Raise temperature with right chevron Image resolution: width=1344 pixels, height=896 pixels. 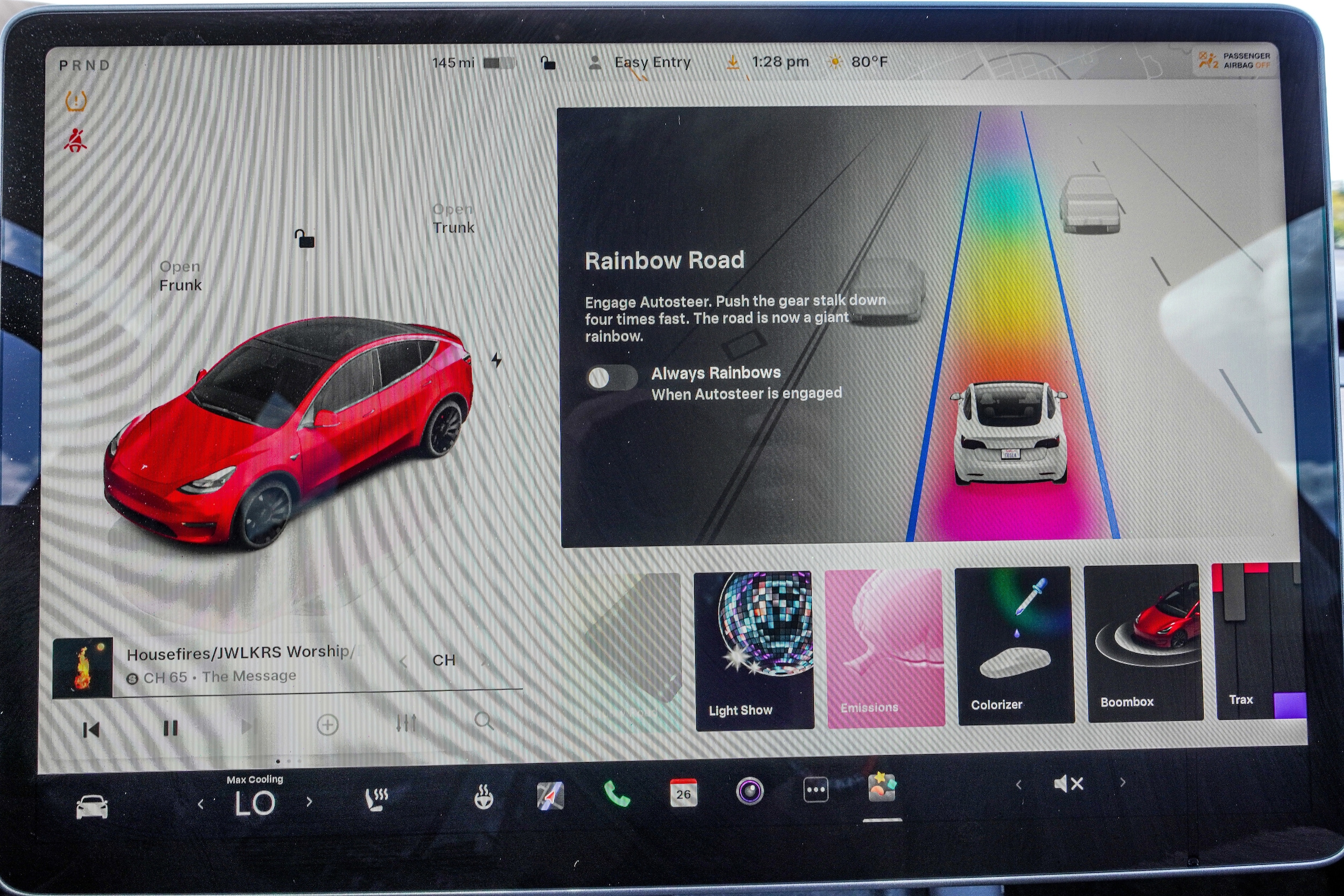click(309, 802)
